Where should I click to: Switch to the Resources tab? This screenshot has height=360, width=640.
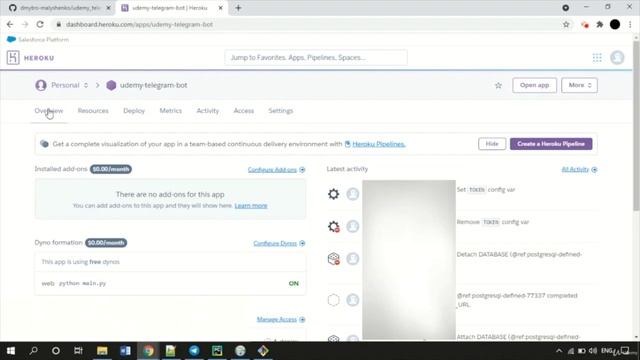[93, 111]
